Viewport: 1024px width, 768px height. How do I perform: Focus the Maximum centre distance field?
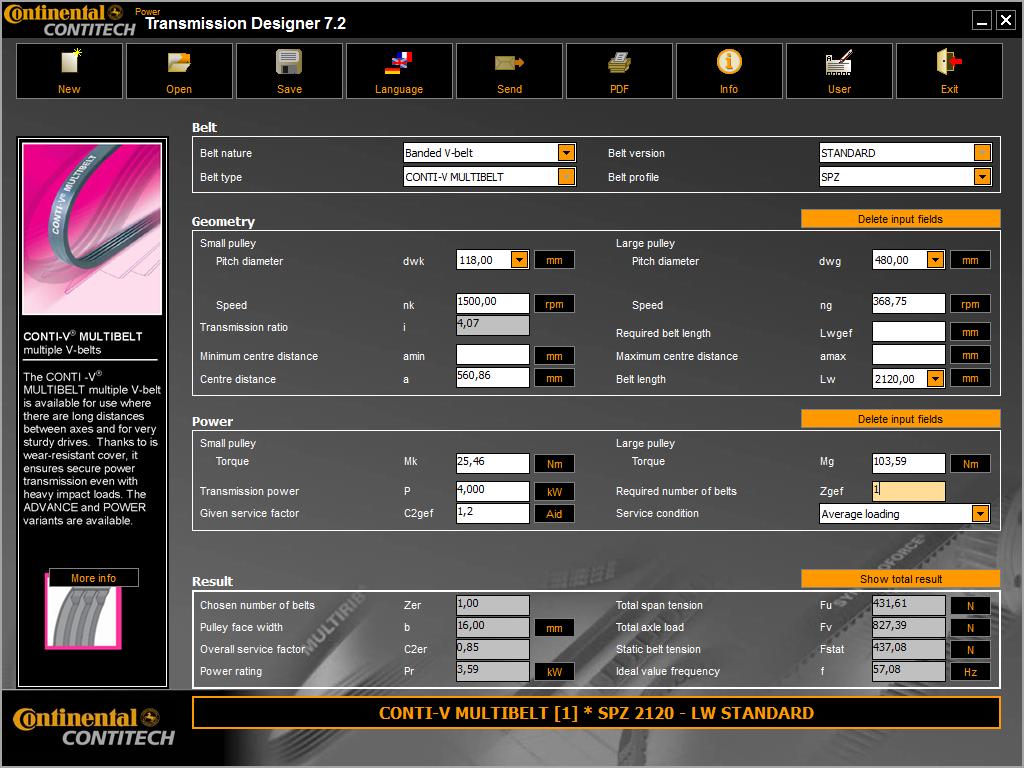pyautogui.click(x=908, y=355)
